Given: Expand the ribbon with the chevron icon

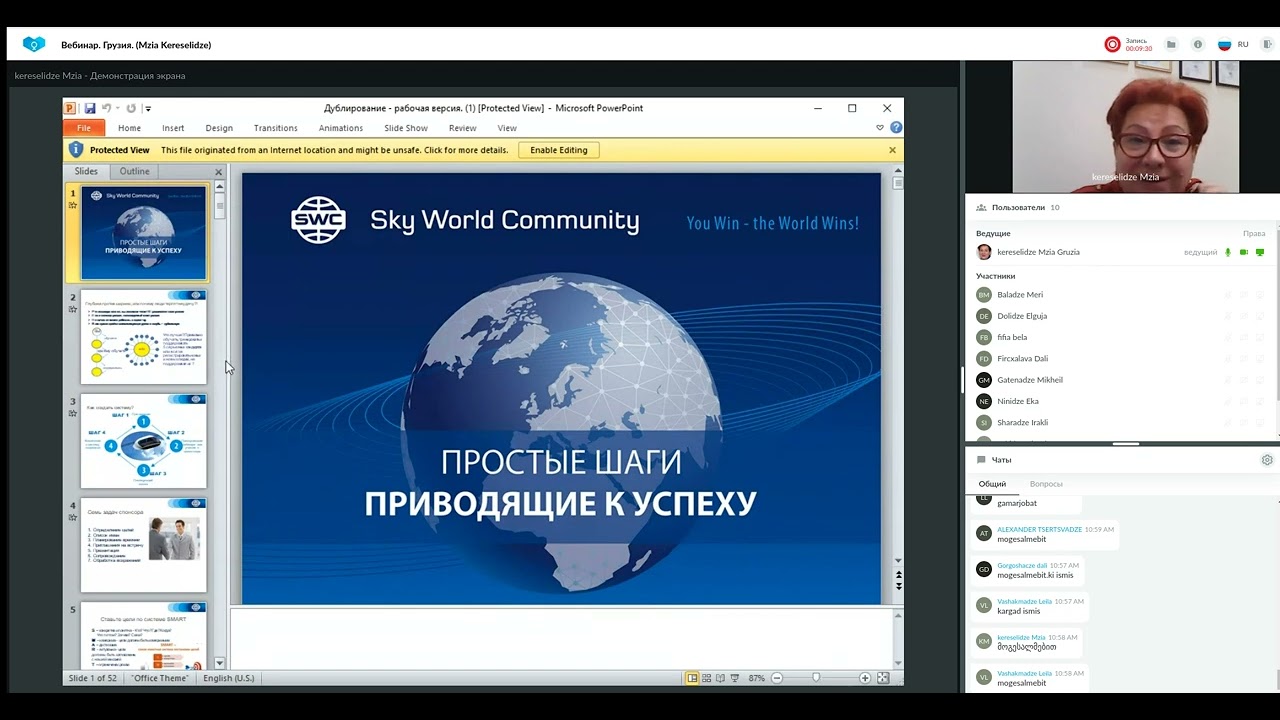Looking at the screenshot, I should [x=880, y=128].
